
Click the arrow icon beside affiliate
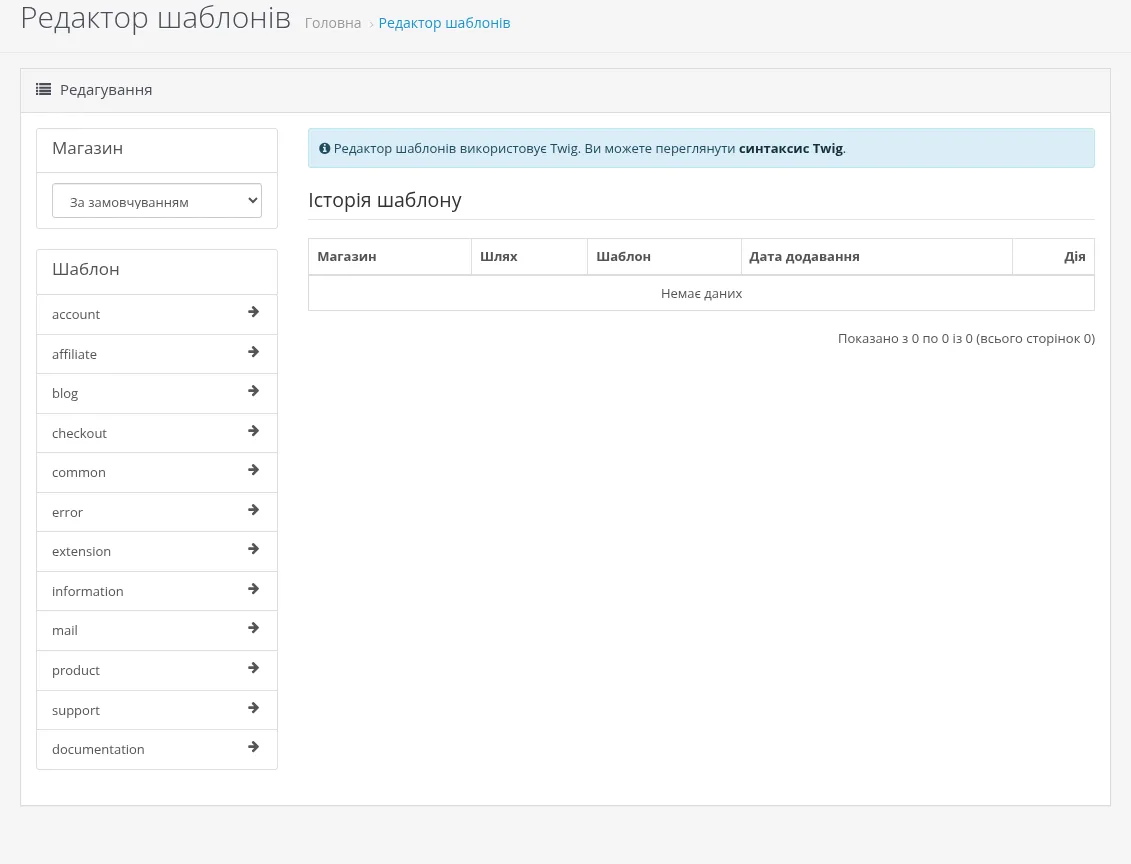pos(253,352)
